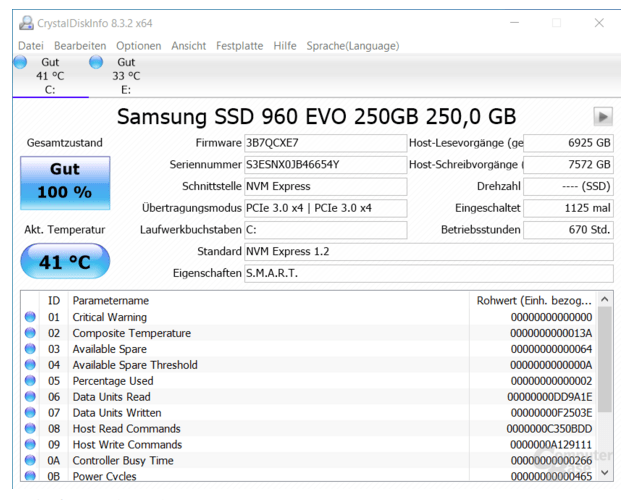Screen dimensions: 629x500
Task: Click the Akt. Temperatur label
Action: (65, 230)
